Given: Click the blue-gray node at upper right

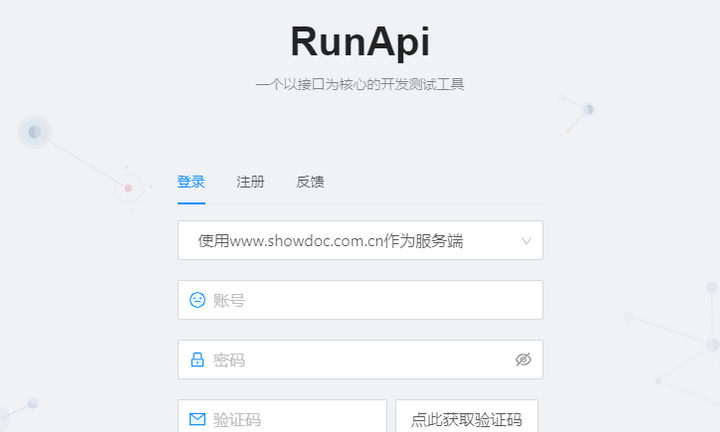Looking at the screenshot, I should pyautogui.click(x=588, y=109).
